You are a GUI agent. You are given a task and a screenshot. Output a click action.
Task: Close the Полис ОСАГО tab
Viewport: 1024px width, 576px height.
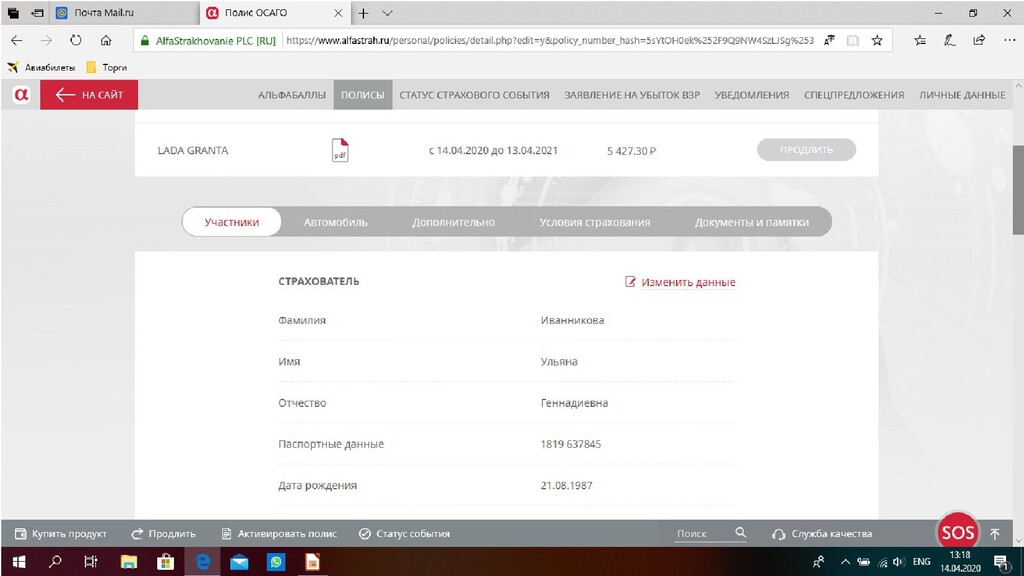pos(338,13)
